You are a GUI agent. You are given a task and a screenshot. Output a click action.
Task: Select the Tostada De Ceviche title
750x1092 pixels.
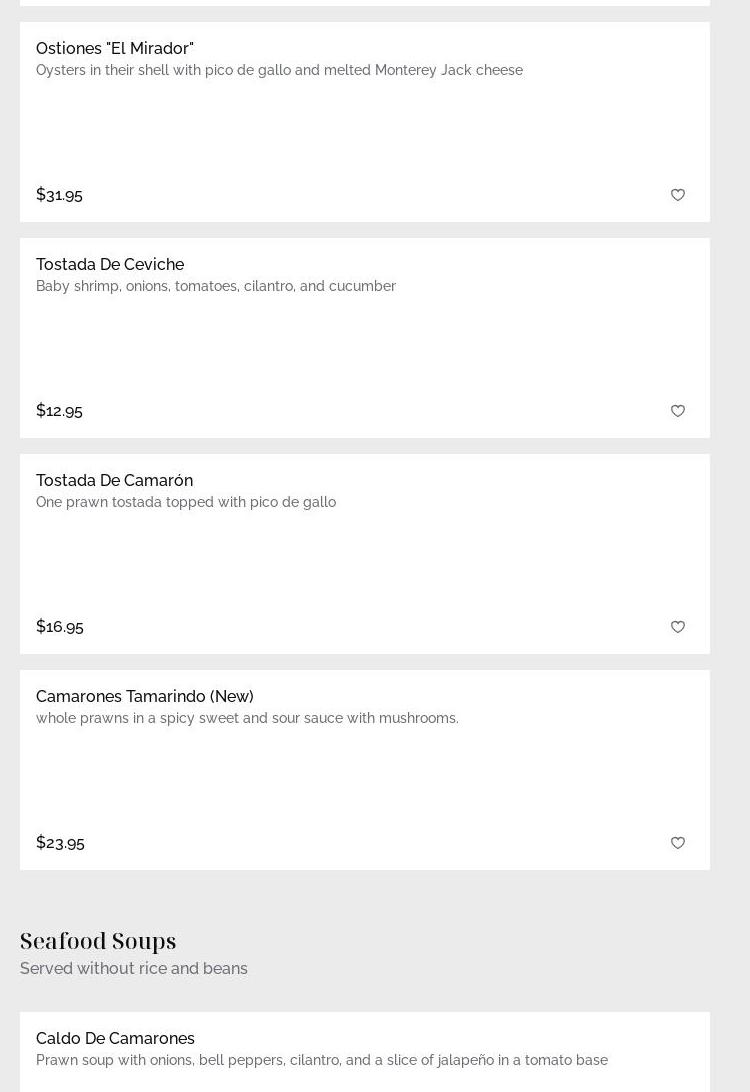point(110,264)
